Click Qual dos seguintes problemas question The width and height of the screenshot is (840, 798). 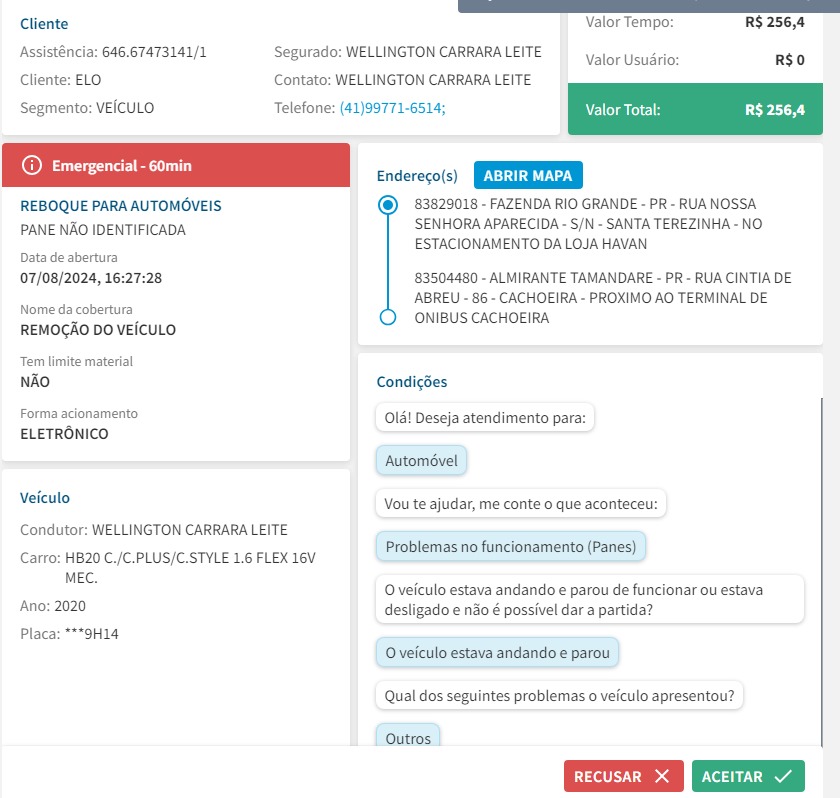click(x=559, y=695)
